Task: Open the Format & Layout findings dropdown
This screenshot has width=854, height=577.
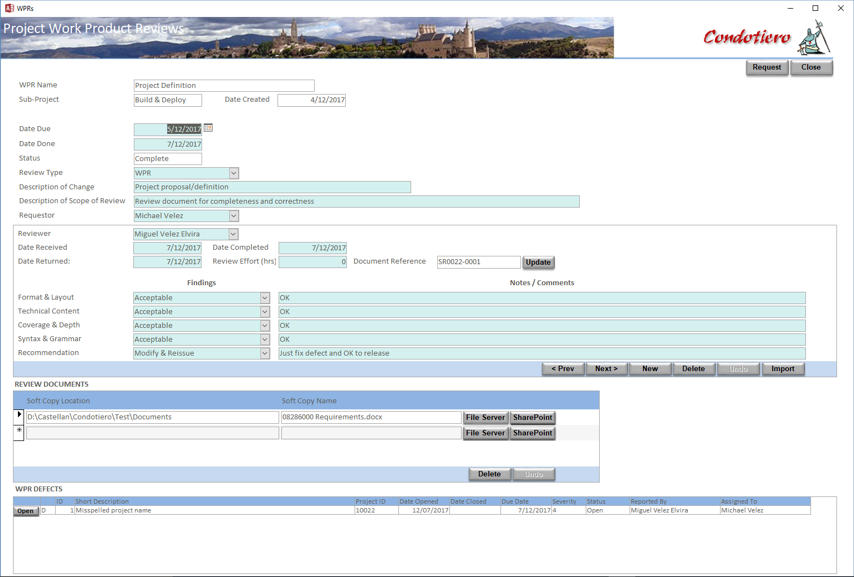Action: pos(265,298)
